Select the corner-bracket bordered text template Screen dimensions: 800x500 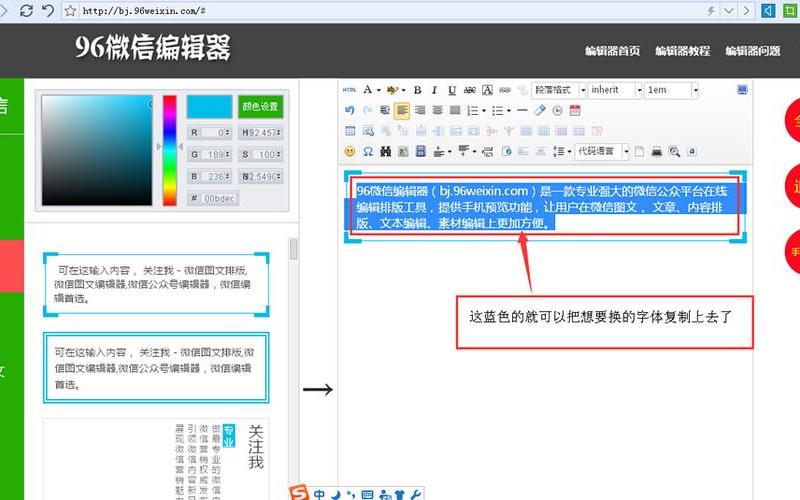point(156,284)
